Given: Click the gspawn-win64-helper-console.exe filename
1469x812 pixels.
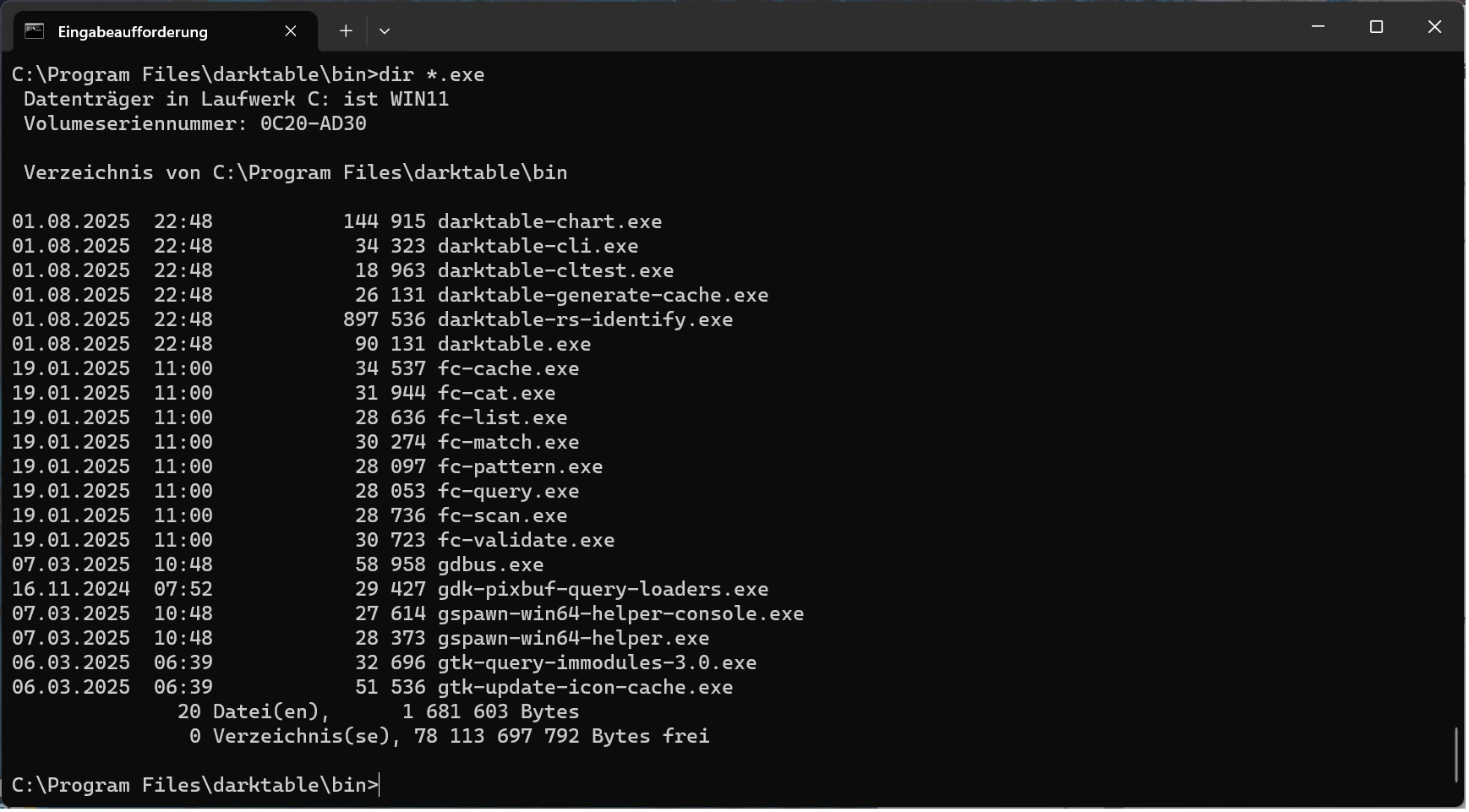Looking at the screenshot, I should (x=620, y=613).
